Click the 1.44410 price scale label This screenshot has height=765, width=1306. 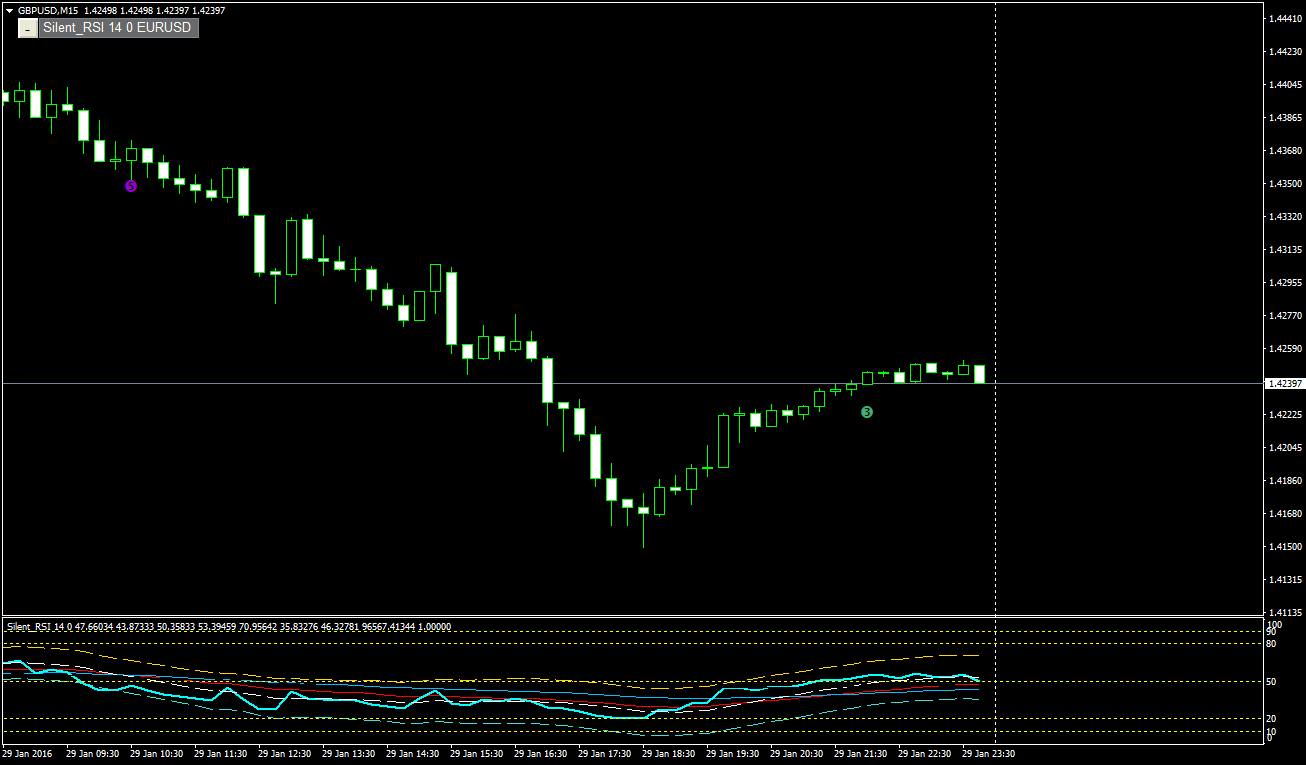pos(1284,19)
